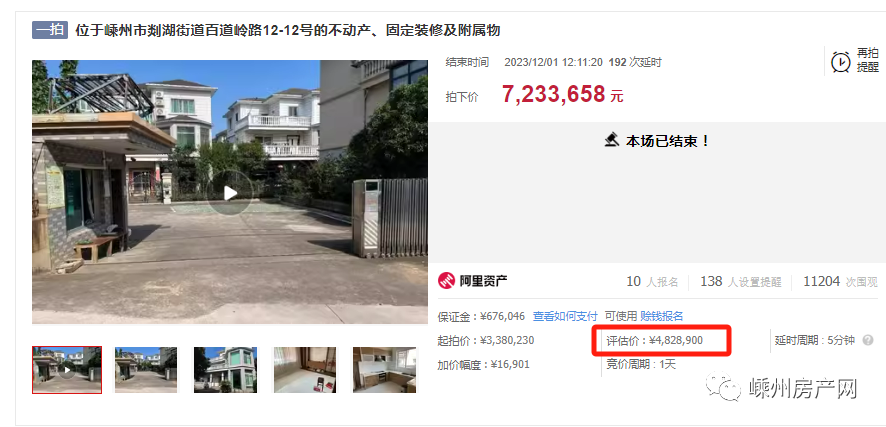886x427 pixels.
Task: Click the 一拍 auction round badge
Action: pyautogui.click(x=50, y=30)
